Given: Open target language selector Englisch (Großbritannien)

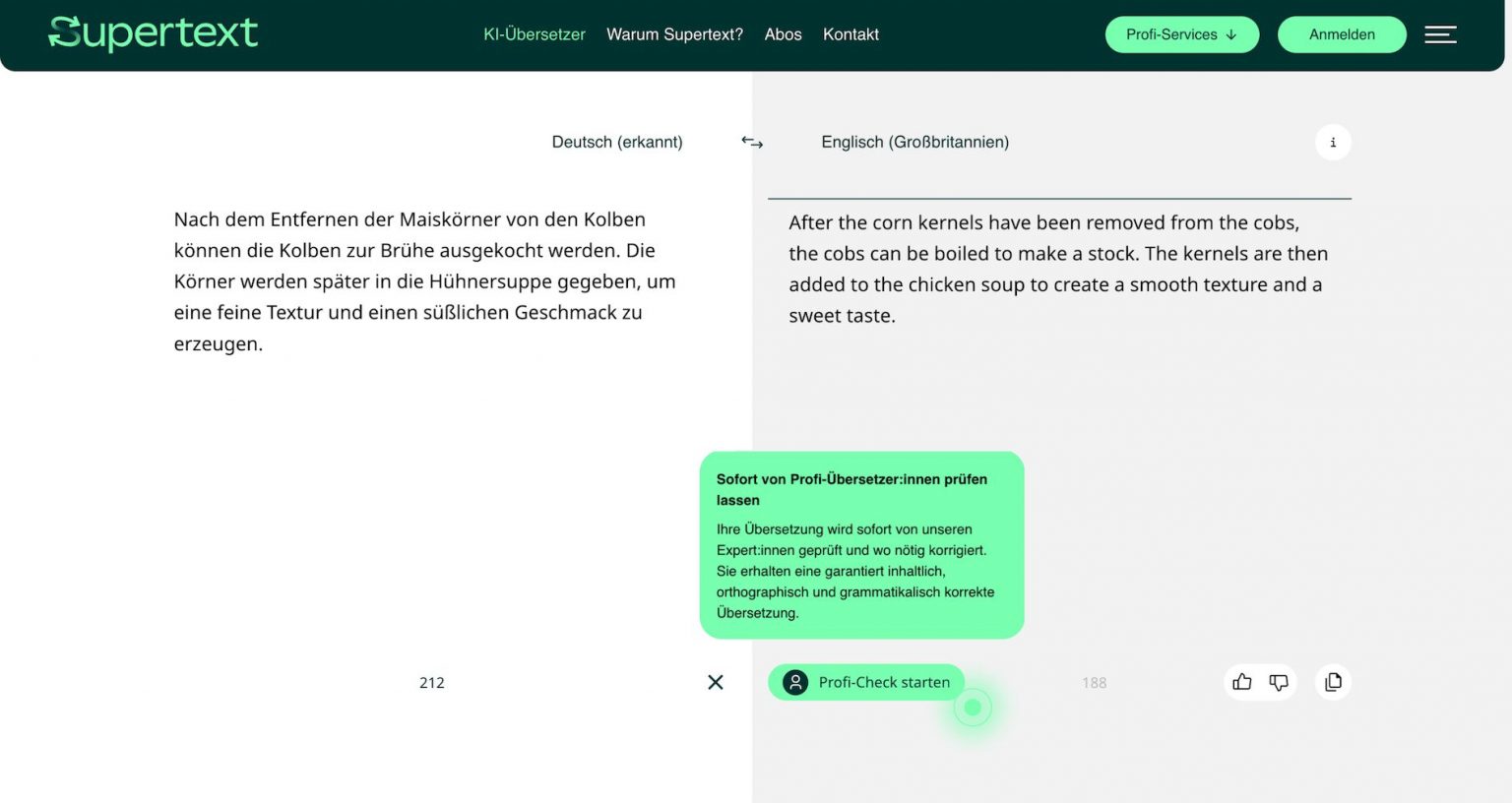Looking at the screenshot, I should click(x=914, y=142).
